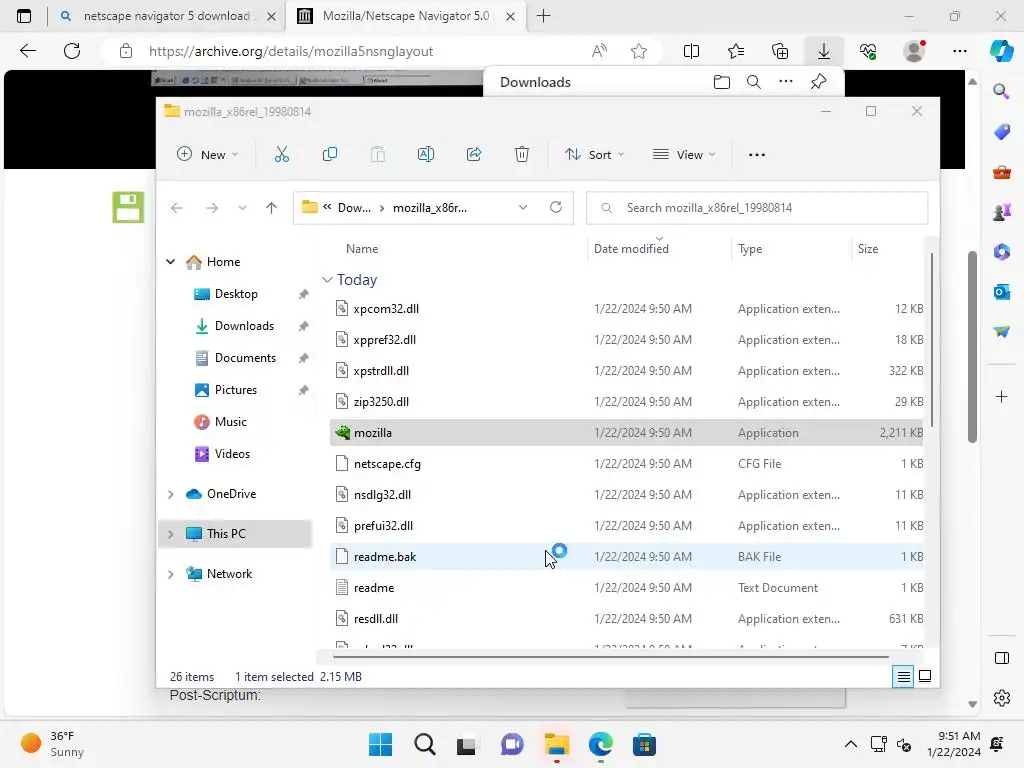This screenshot has height=768, width=1024.
Task: Click the Delete trash icon in Explorer toolbar
Action: pos(522,155)
